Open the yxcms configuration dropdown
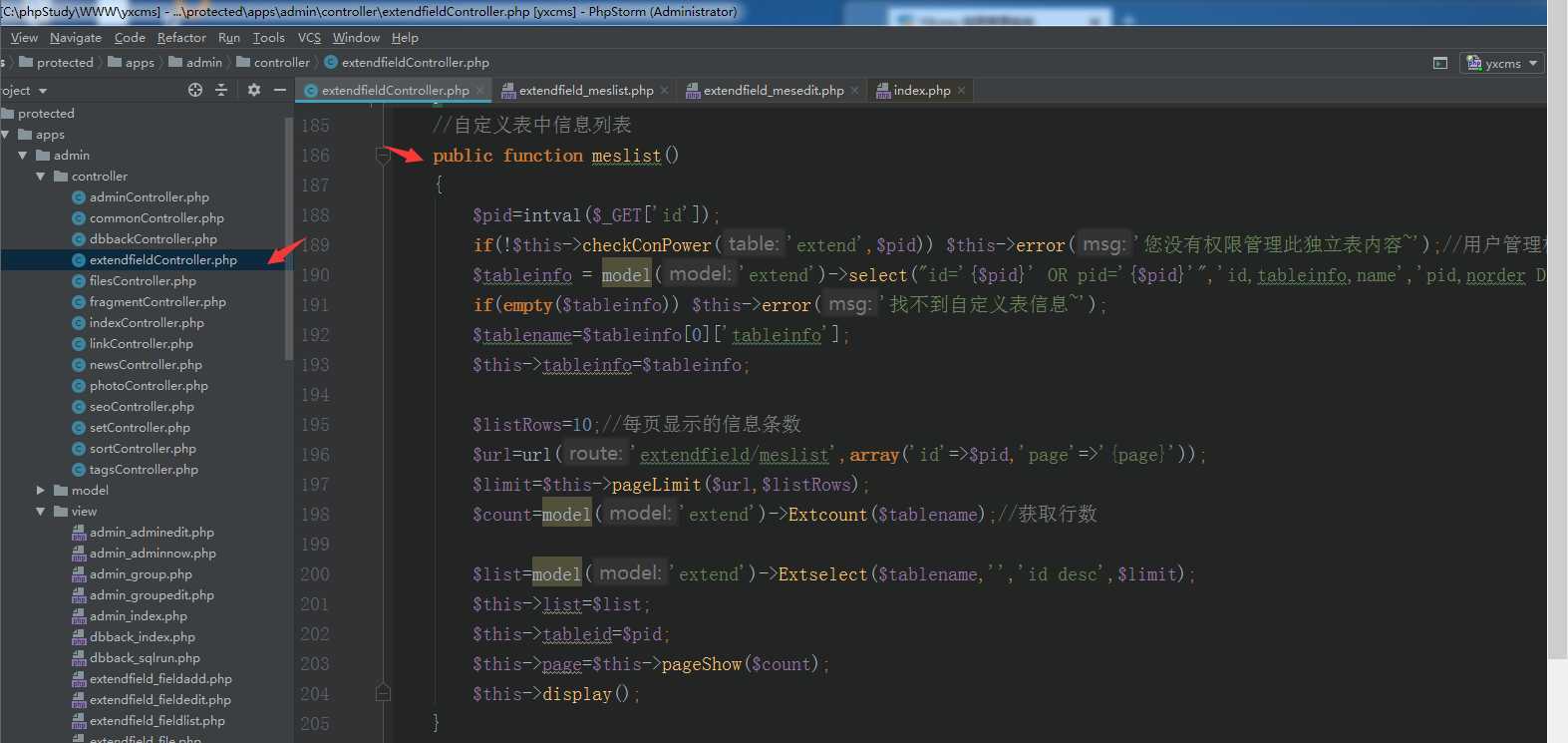This screenshot has width=1568, height=743. tap(1502, 63)
